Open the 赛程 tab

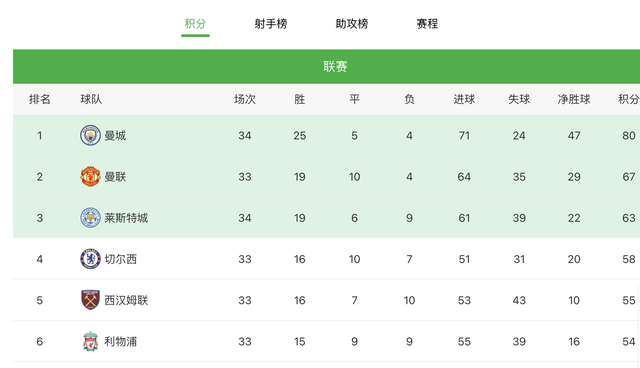pyautogui.click(x=427, y=24)
